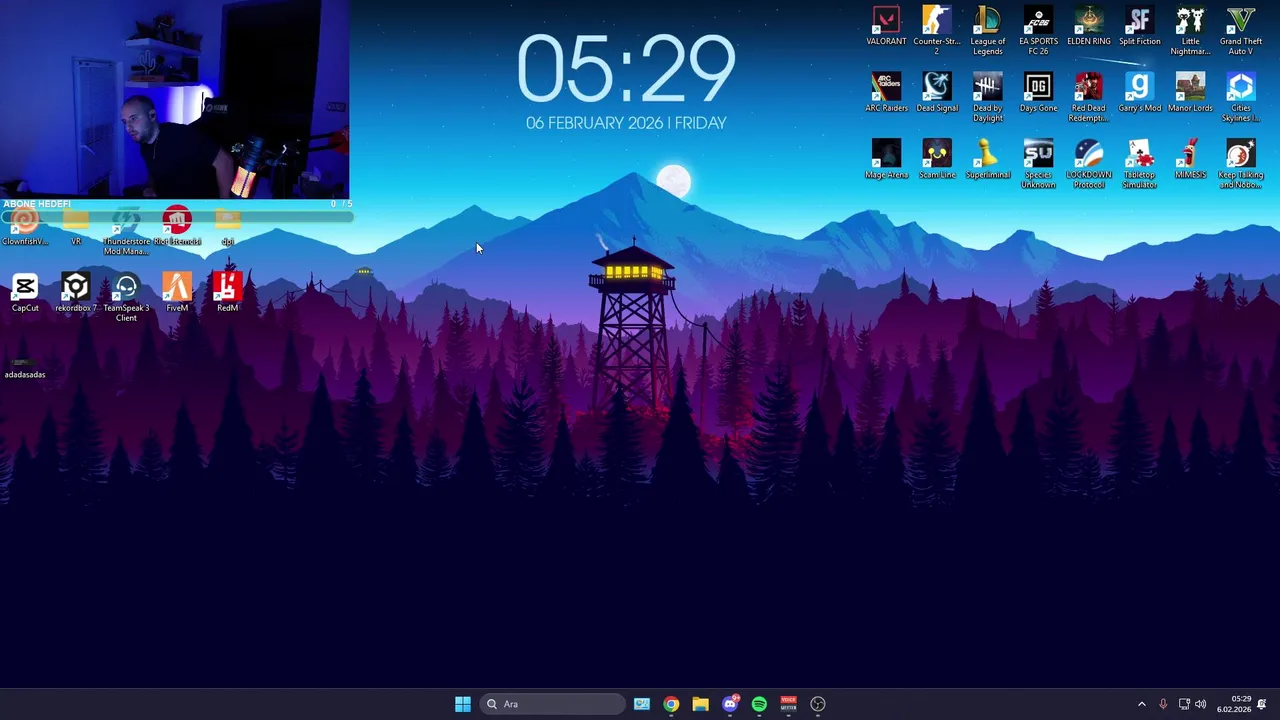Open the VALORANT desktop shortcut

(x=886, y=27)
